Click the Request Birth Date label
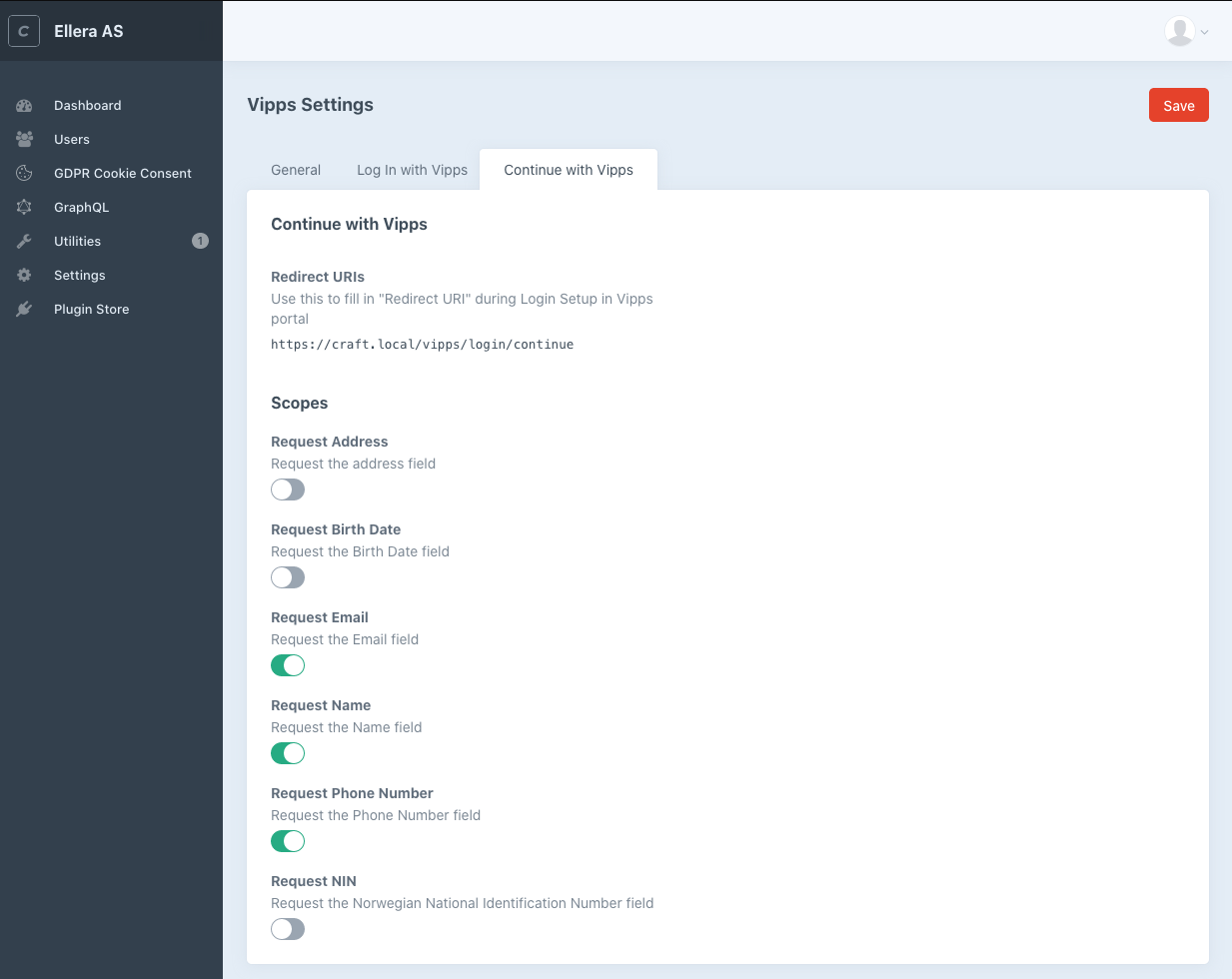The image size is (1232, 979). [x=336, y=529]
